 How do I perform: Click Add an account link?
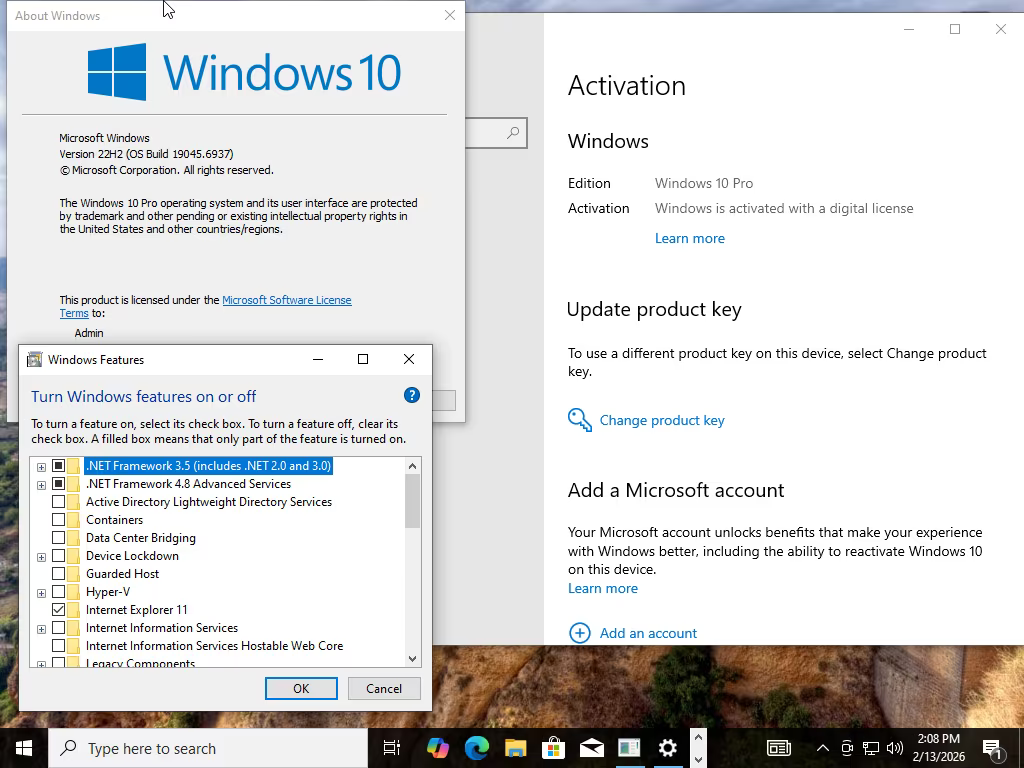pyautogui.click(x=648, y=633)
